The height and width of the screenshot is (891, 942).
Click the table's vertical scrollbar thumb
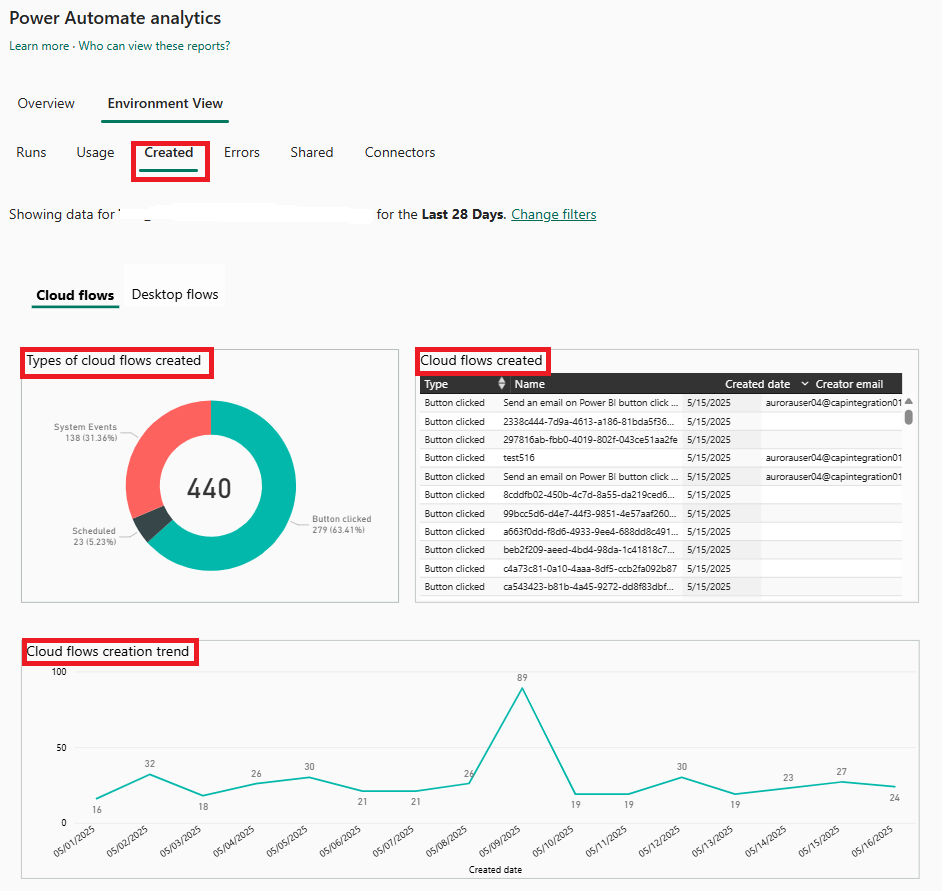(x=909, y=417)
